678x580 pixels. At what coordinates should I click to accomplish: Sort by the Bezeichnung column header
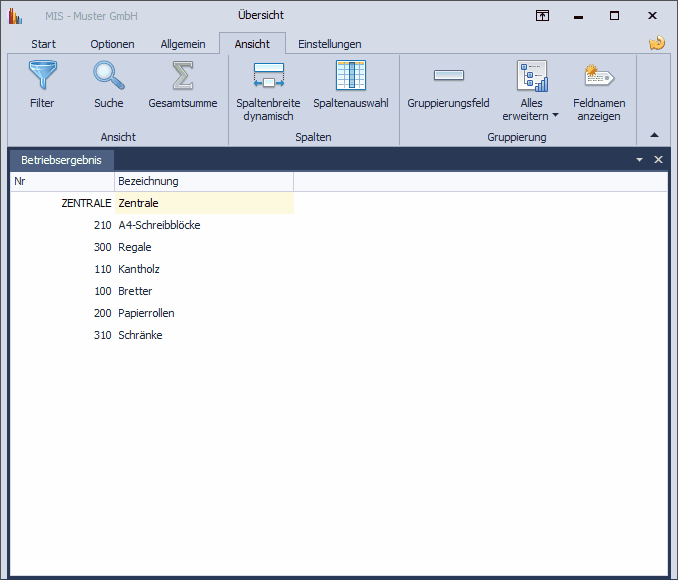[203, 181]
